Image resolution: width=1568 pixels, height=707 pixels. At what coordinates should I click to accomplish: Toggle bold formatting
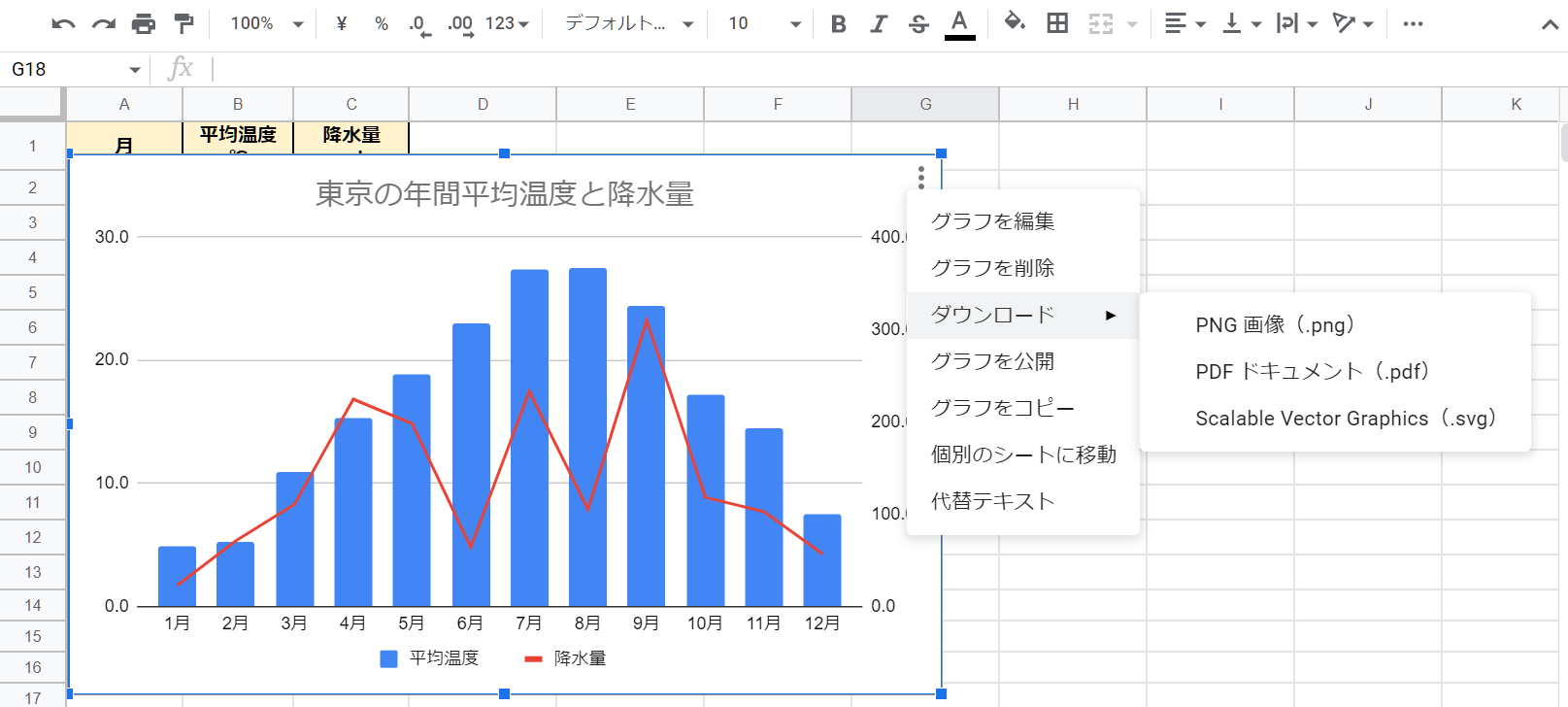point(839,23)
